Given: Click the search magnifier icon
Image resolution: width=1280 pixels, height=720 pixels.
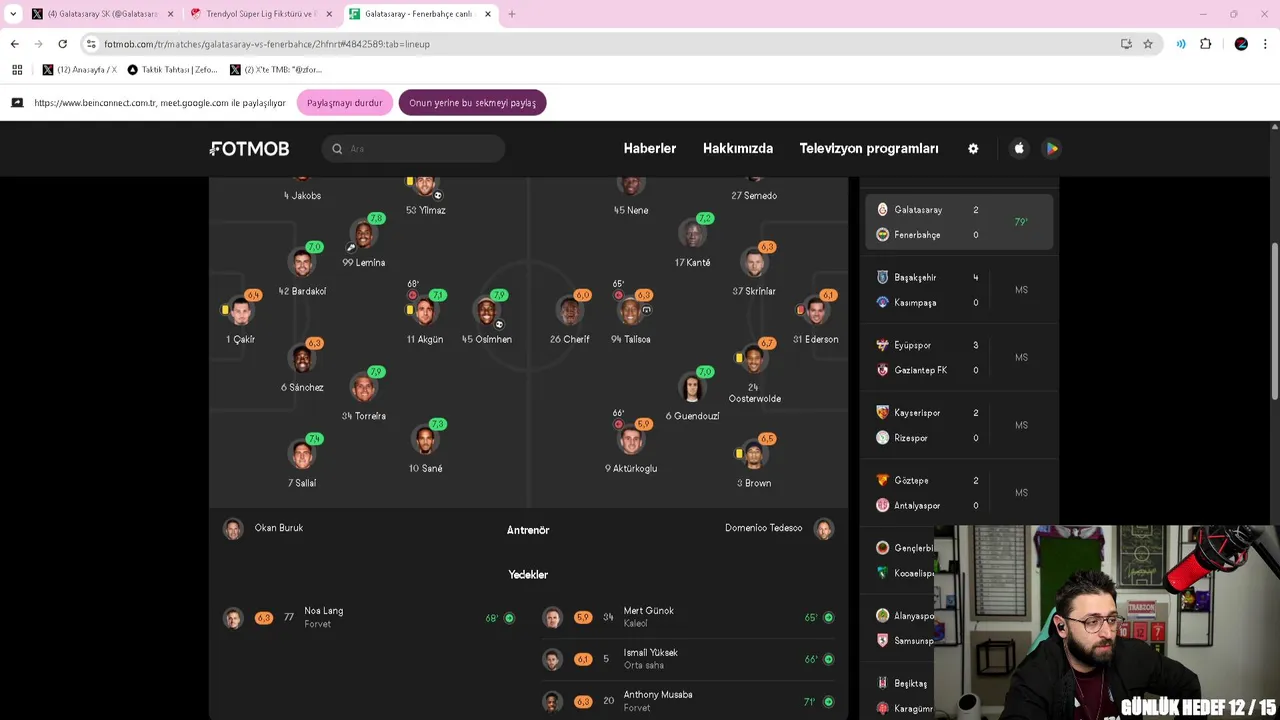Looking at the screenshot, I should coord(337,149).
